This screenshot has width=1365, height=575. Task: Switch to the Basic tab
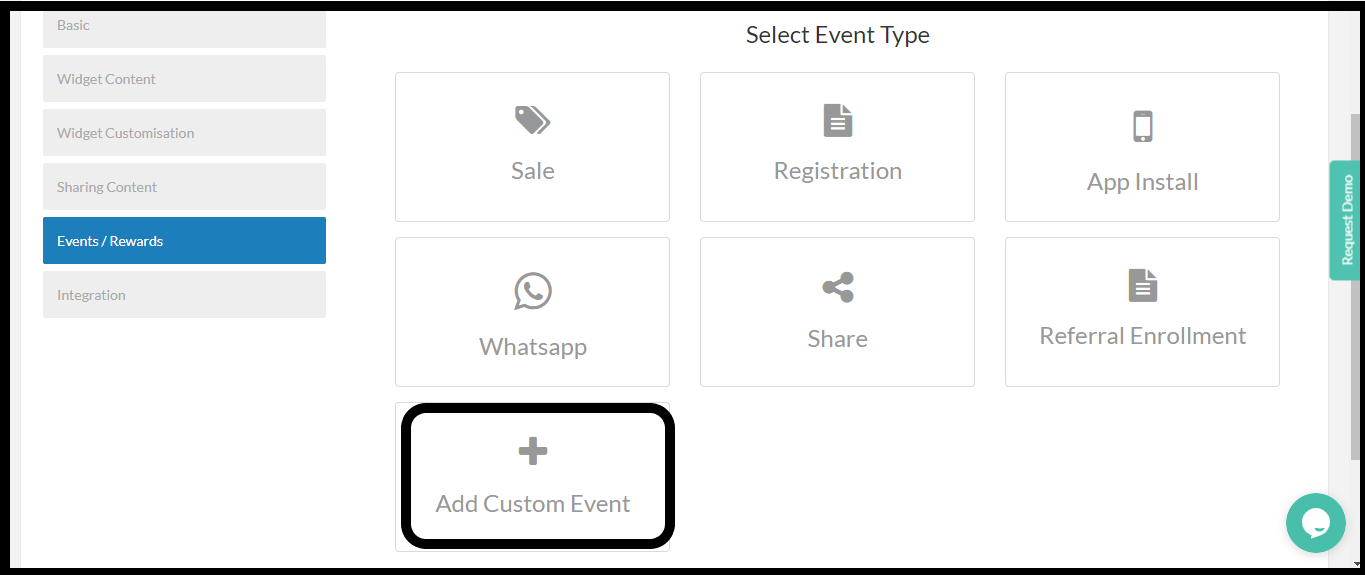[184, 26]
